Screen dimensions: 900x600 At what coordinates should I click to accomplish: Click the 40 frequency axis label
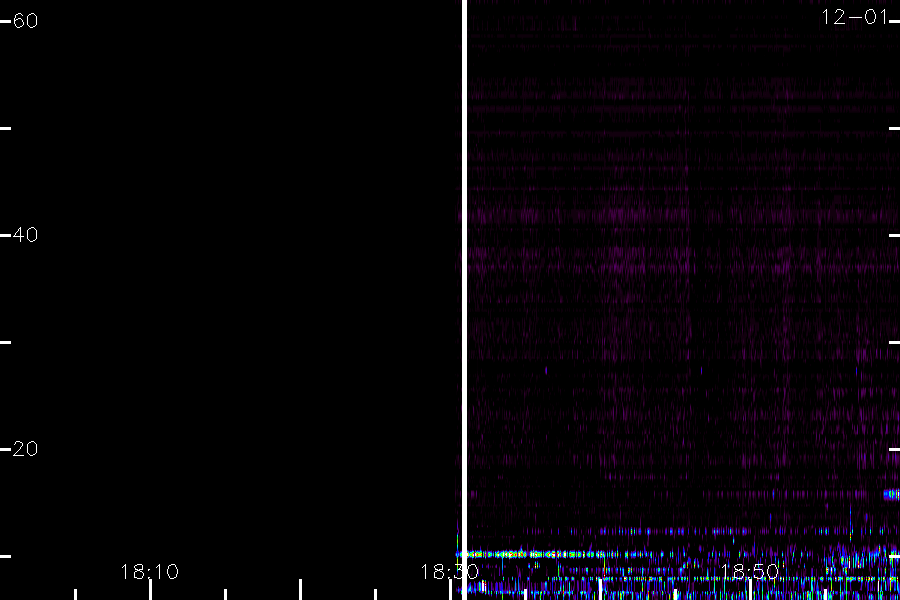point(25,235)
